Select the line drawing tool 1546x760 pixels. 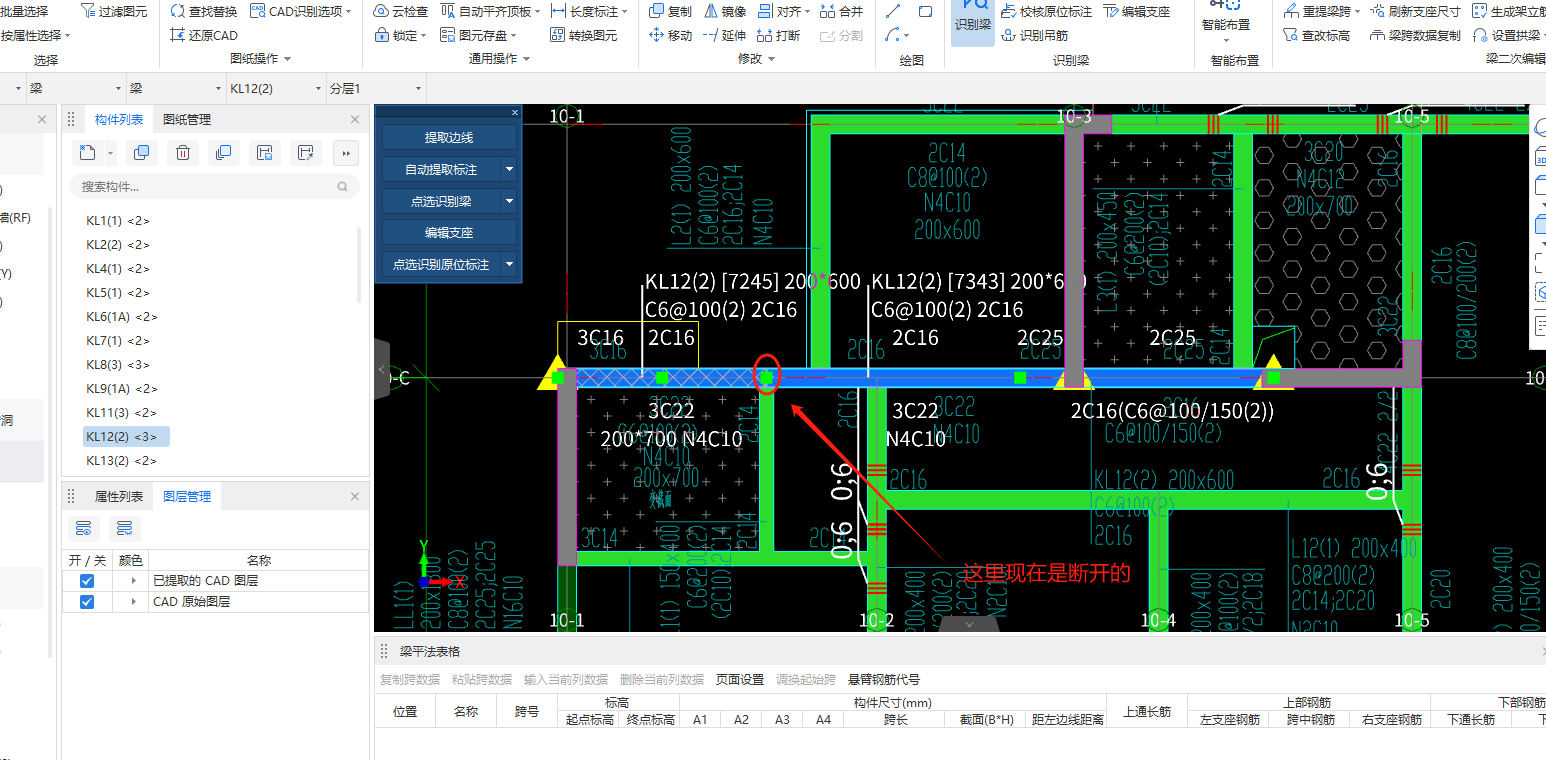[893, 11]
